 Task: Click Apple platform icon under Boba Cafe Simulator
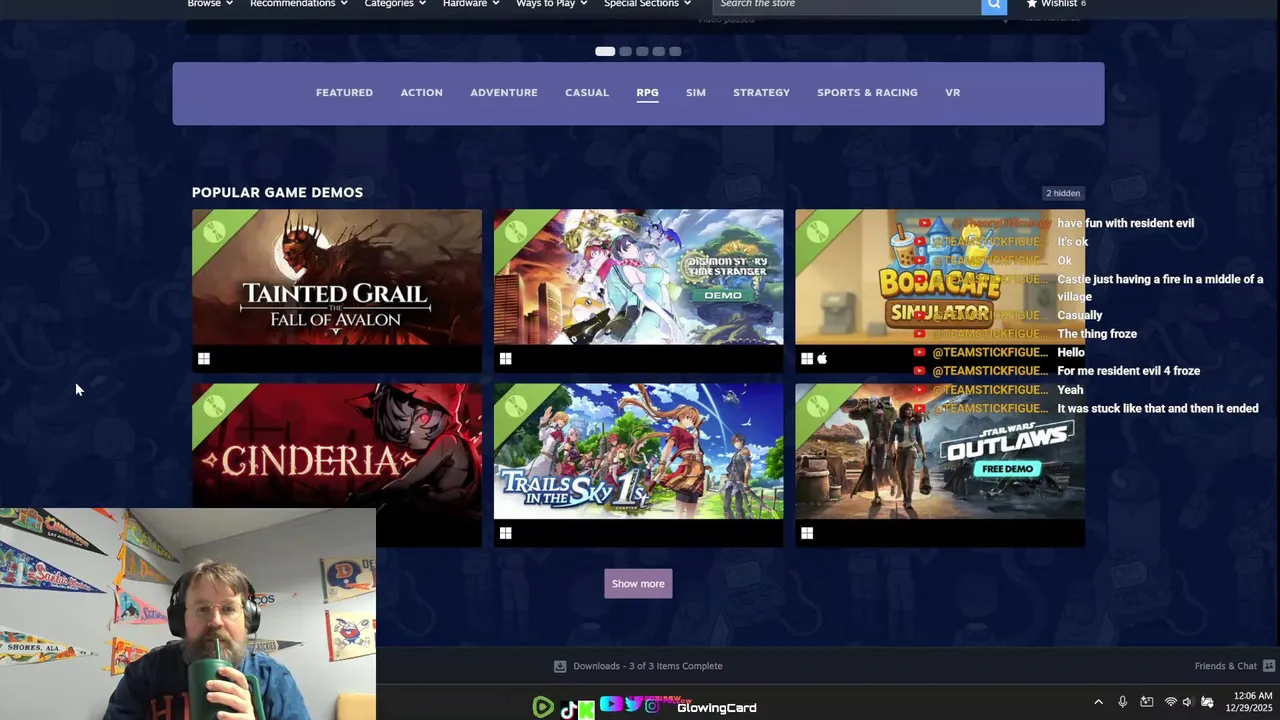tap(822, 359)
